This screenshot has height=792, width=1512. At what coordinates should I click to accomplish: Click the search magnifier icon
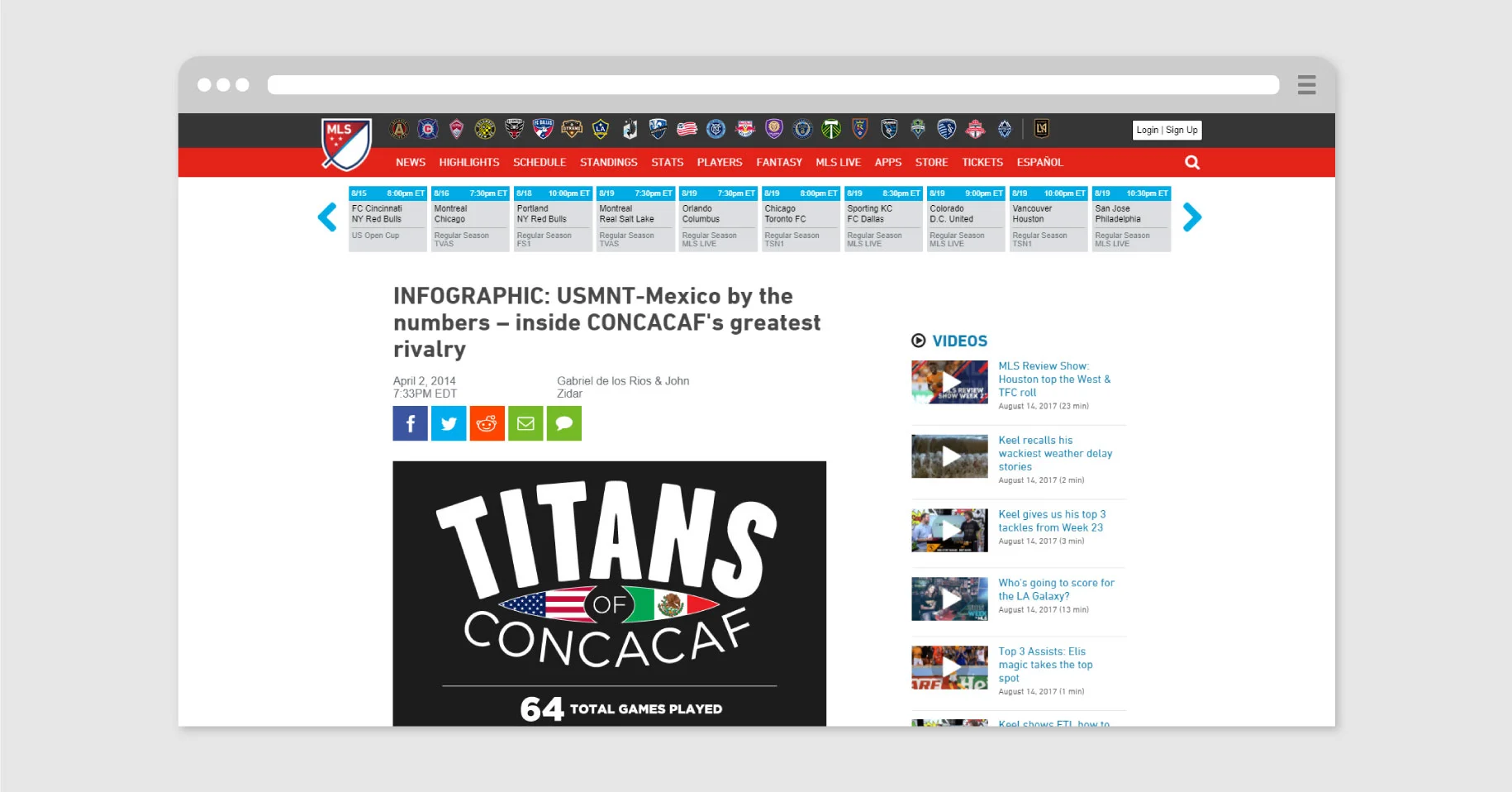click(x=1192, y=163)
